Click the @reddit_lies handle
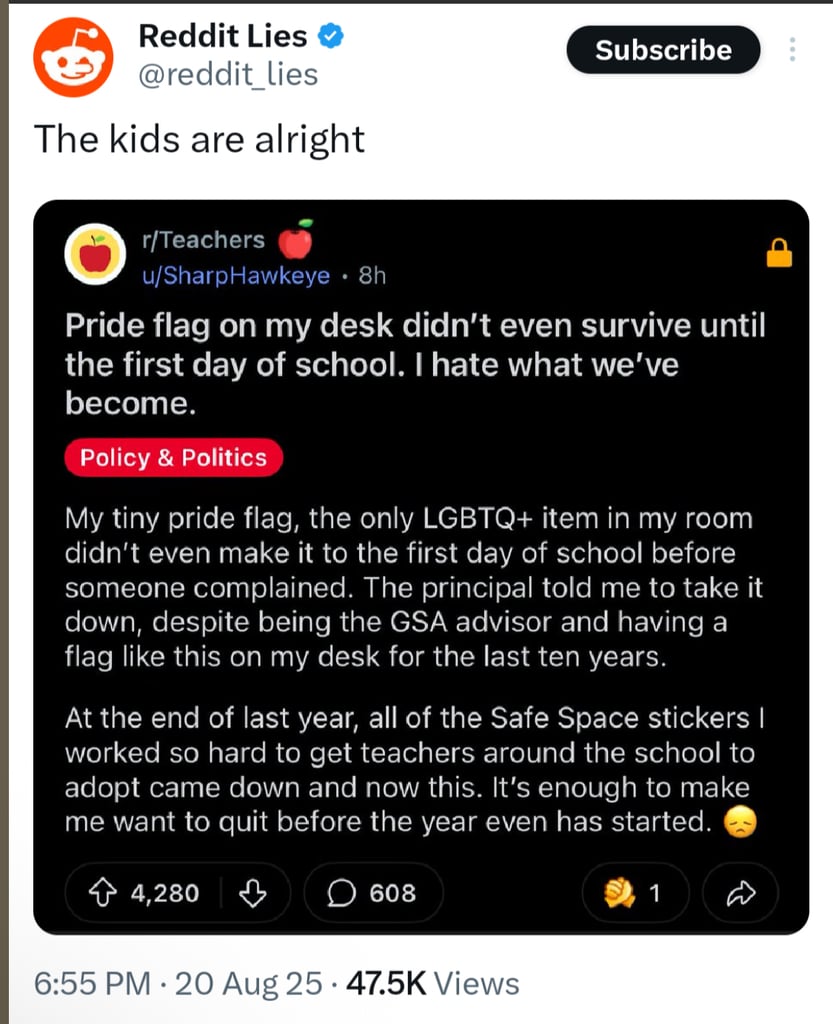The height and width of the screenshot is (1024, 833). 228,74
